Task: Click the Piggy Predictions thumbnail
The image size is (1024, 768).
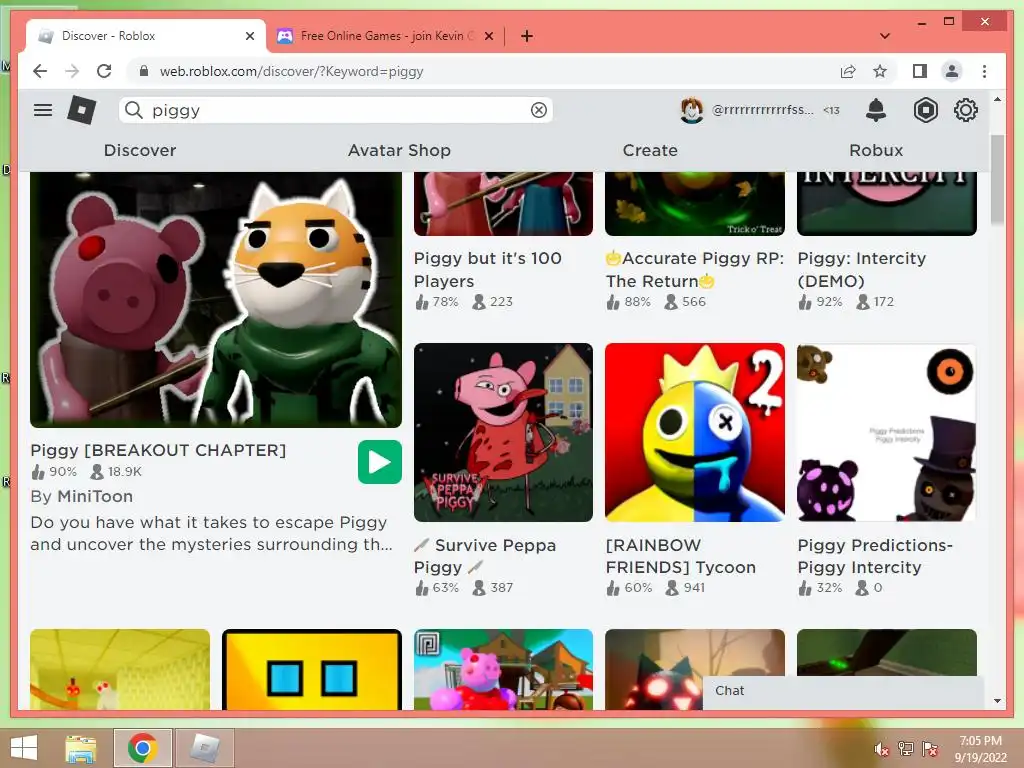Action: pyautogui.click(x=887, y=432)
